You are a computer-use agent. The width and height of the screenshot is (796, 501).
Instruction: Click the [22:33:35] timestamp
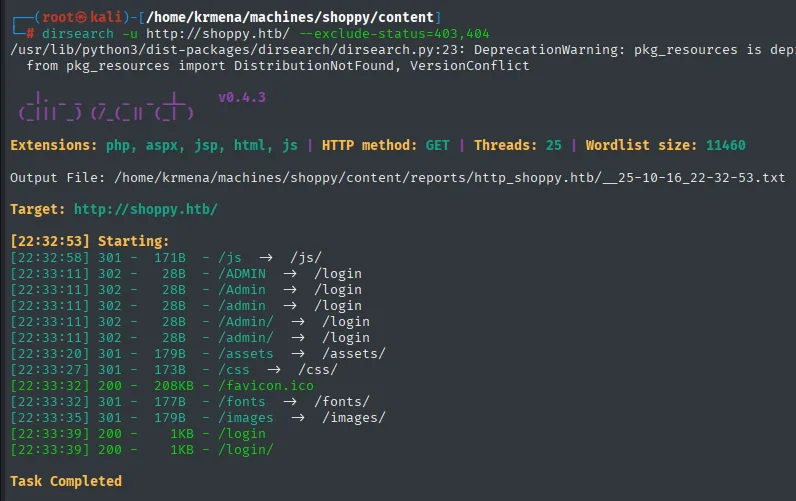point(50,418)
